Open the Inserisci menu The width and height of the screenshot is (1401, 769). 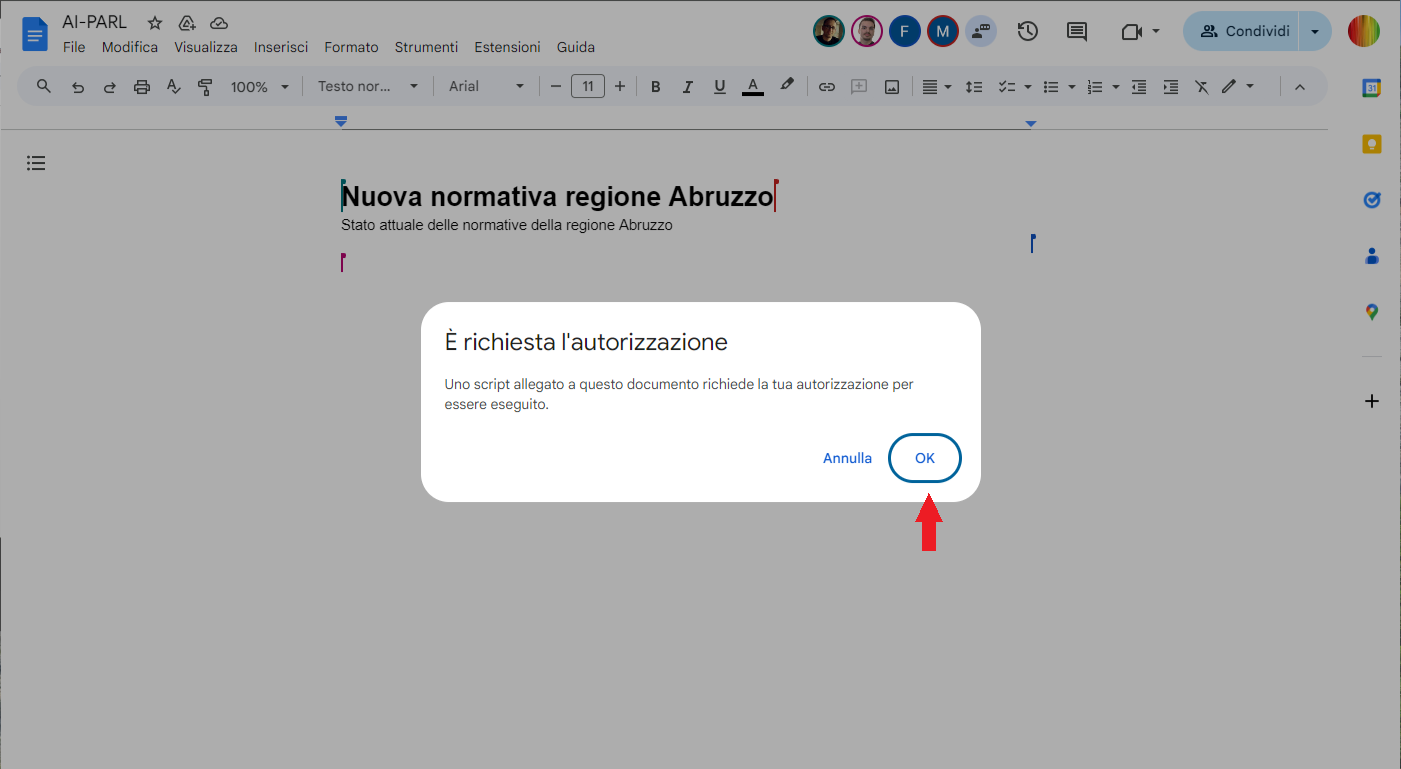281,46
